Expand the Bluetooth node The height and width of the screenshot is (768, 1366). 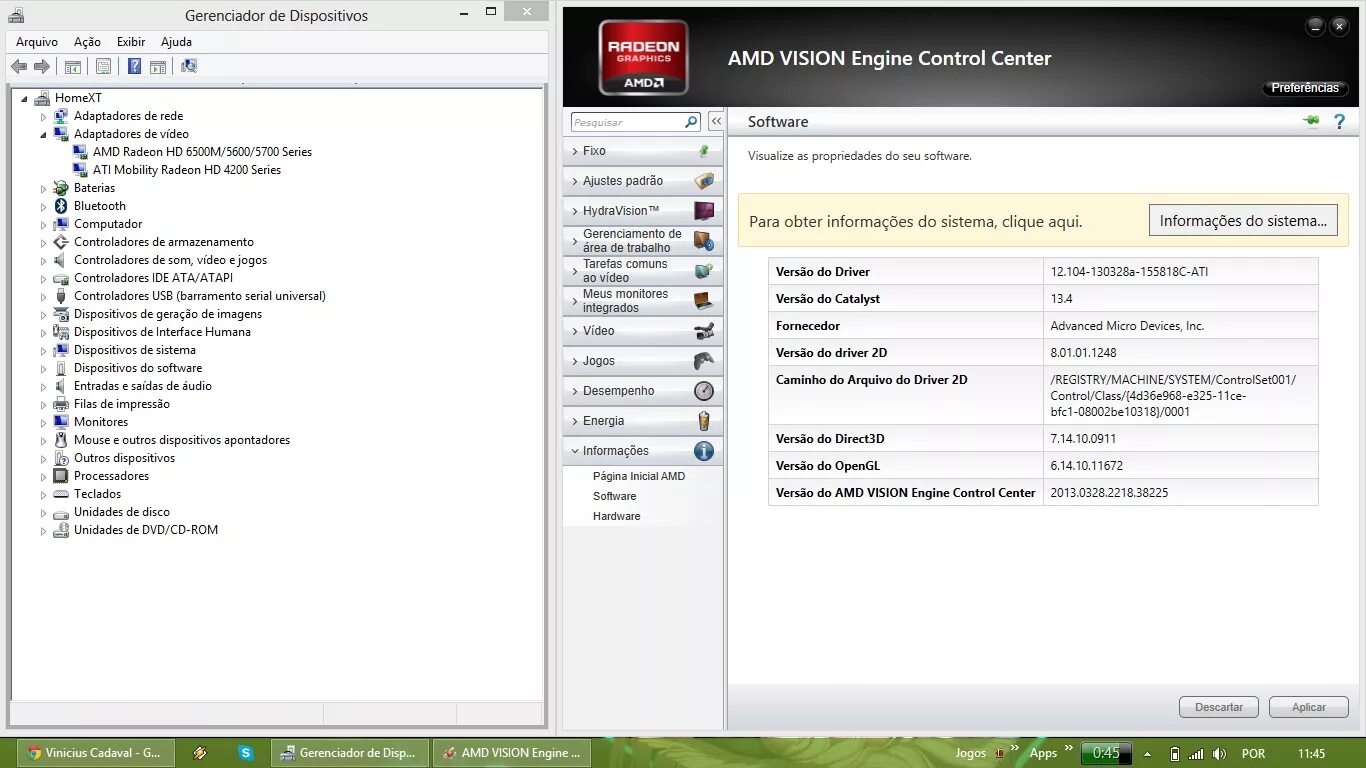click(x=43, y=207)
